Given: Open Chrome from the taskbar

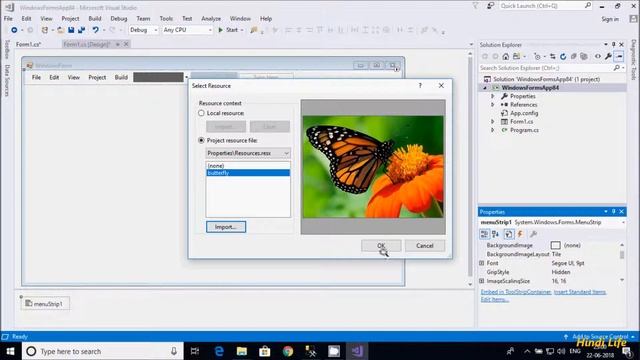Looking at the screenshot, I should [x=288, y=351].
